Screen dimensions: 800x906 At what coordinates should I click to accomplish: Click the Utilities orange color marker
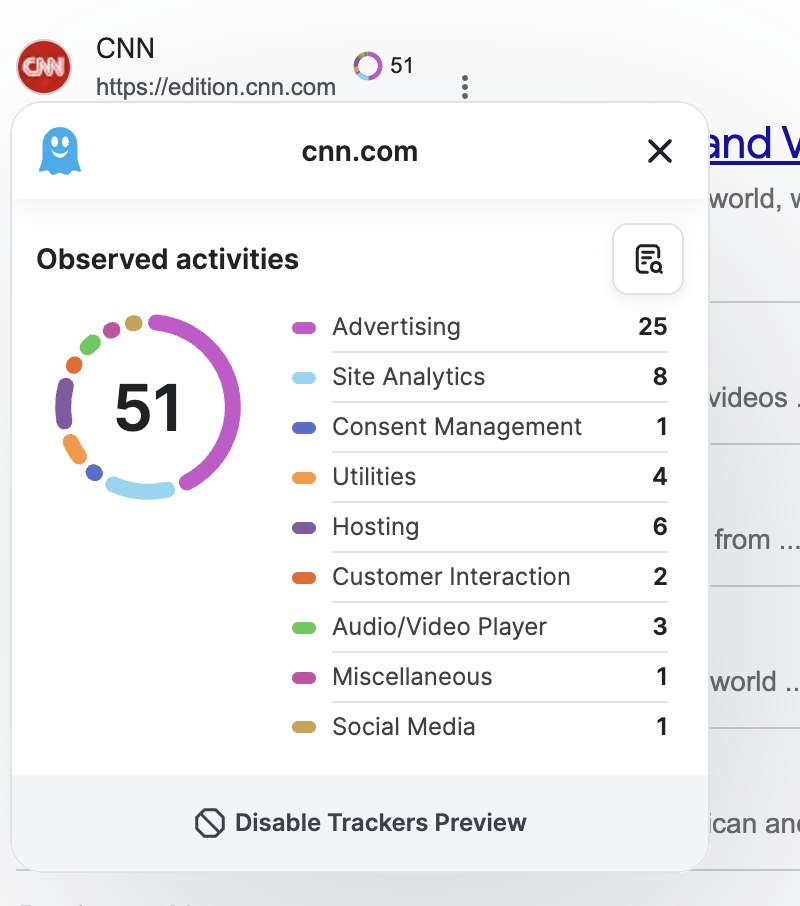coord(304,478)
